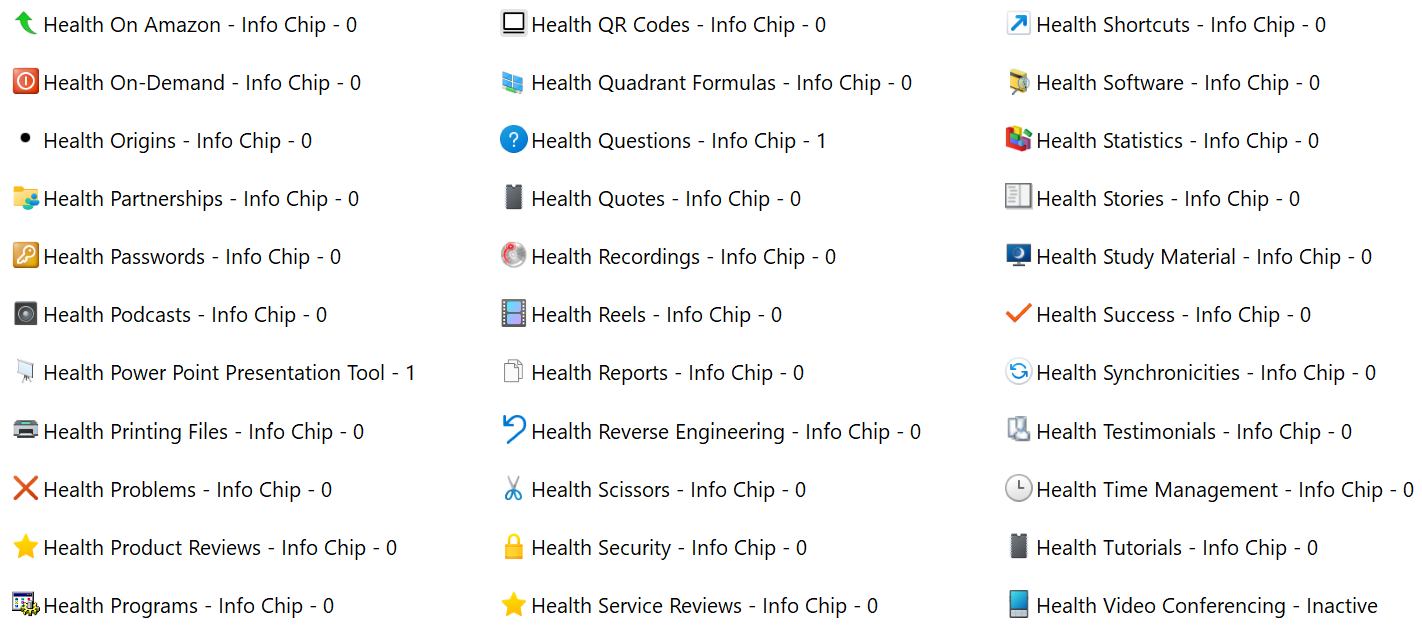Click the yellow padlock Health Security icon

(513, 547)
